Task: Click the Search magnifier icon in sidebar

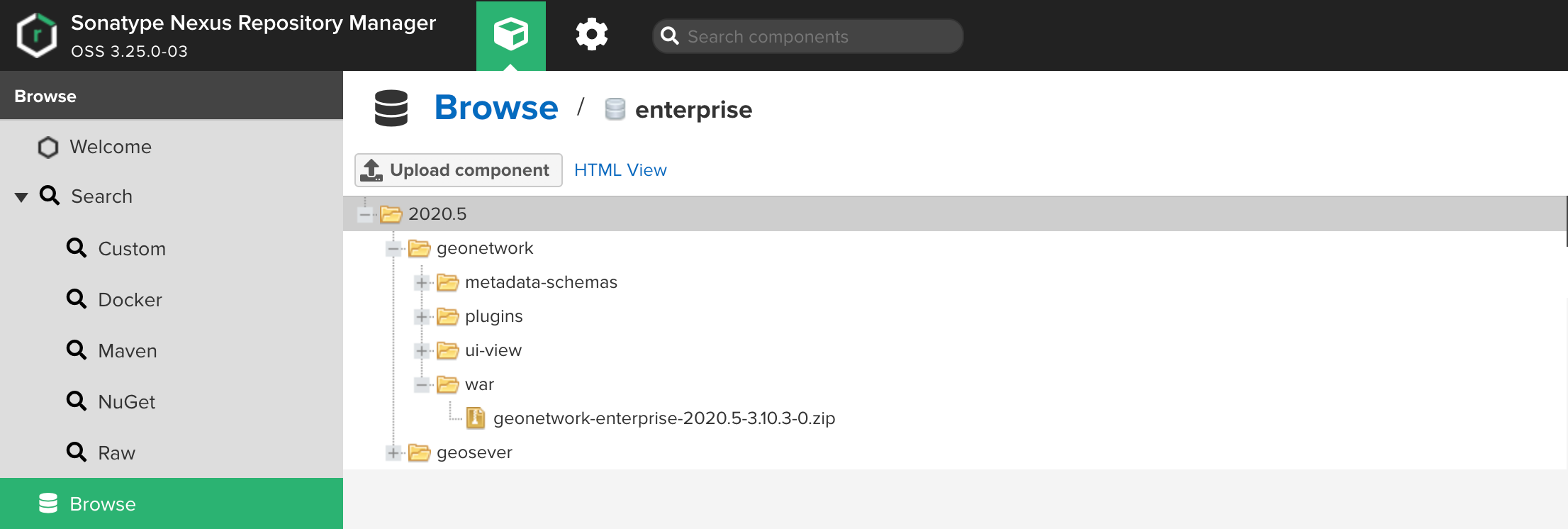Action: coord(50,195)
